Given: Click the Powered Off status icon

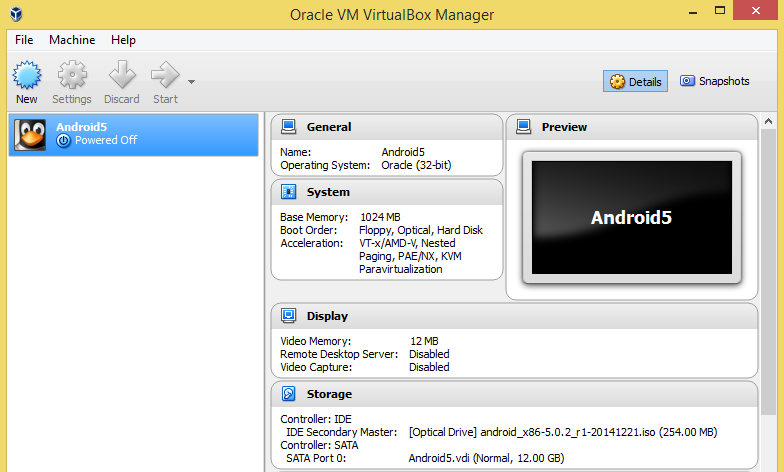Looking at the screenshot, I should [64, 140].
